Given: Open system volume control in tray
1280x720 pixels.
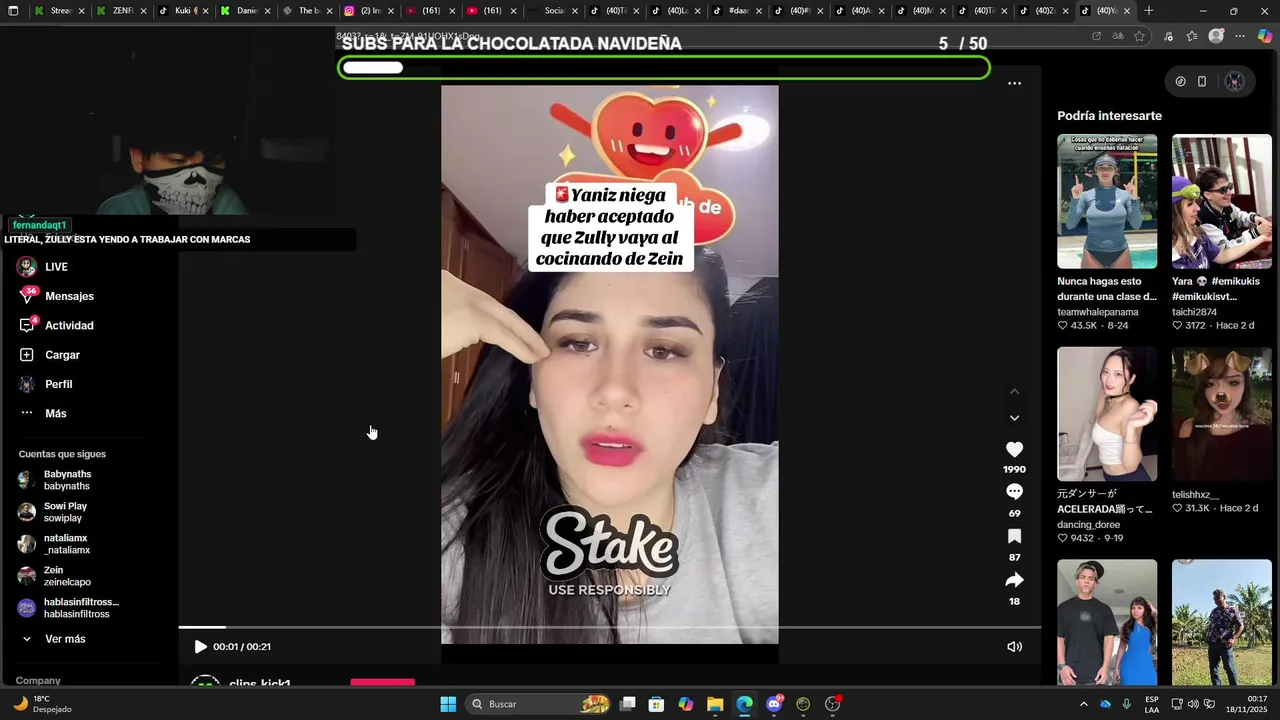Looking at the screenshot, I should coord(1193,704).
